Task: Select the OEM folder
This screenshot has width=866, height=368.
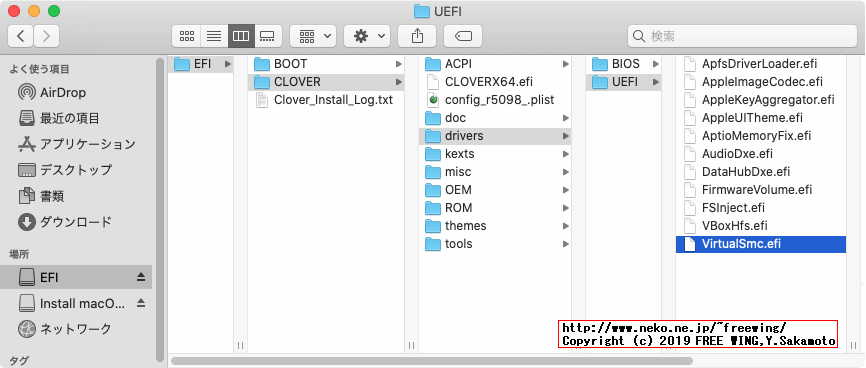Action: [x=495, y=190]
